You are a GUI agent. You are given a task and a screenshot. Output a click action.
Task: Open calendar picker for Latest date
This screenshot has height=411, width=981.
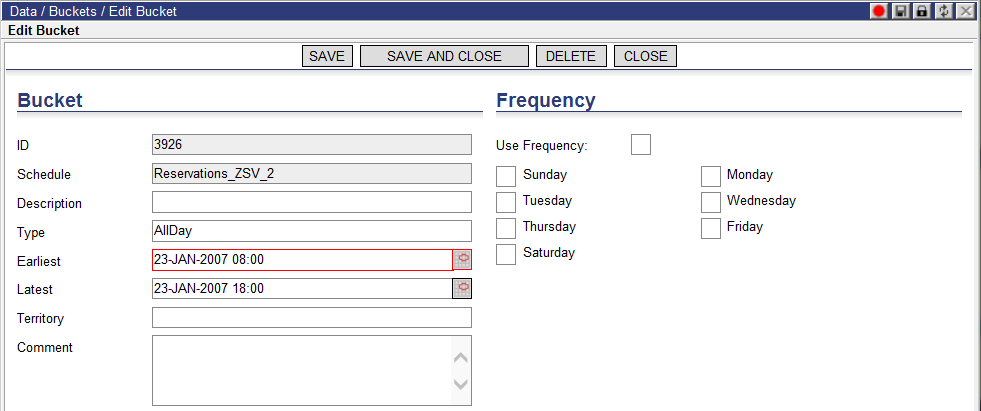(x=462, y=288)
